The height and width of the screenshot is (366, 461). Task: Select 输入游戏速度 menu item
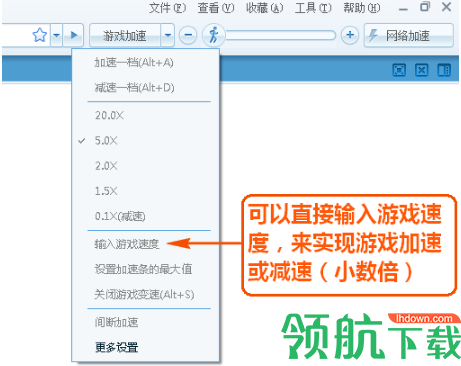[146, 244]
